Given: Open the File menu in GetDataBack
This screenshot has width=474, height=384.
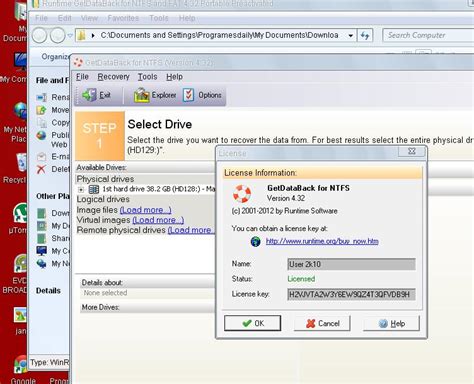Looking at the screenshot, I should 82,77.
